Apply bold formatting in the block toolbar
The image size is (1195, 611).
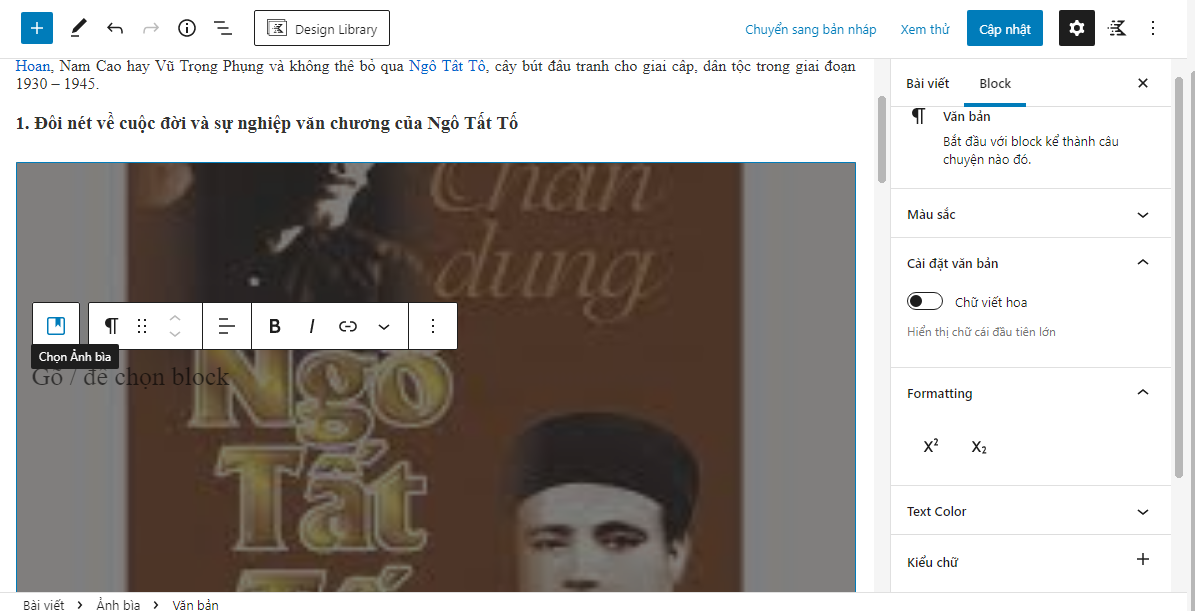275,326
